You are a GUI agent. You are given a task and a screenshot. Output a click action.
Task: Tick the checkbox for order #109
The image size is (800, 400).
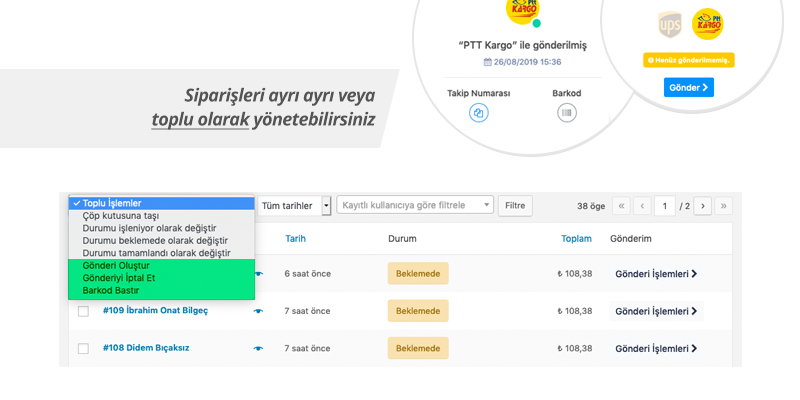pos(83,311)
